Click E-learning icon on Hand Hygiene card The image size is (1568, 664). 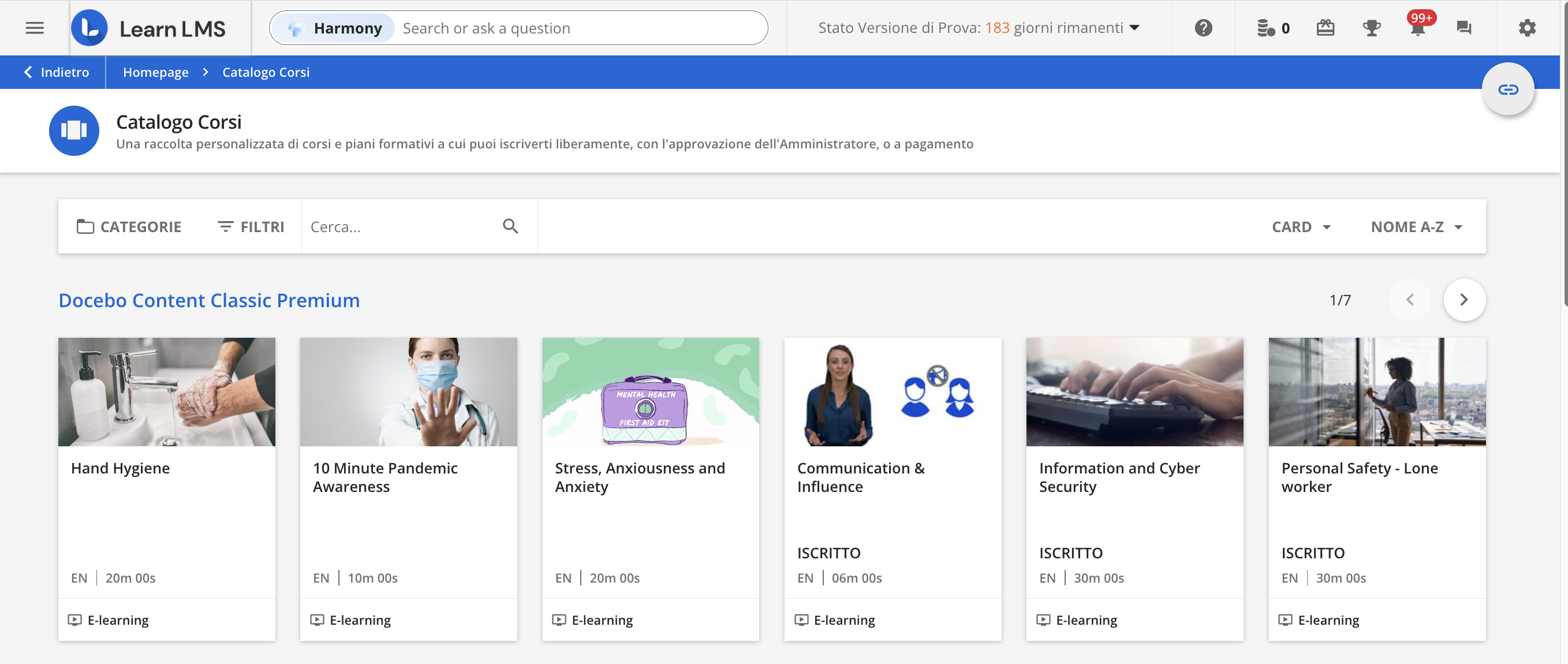pos(74,620)
